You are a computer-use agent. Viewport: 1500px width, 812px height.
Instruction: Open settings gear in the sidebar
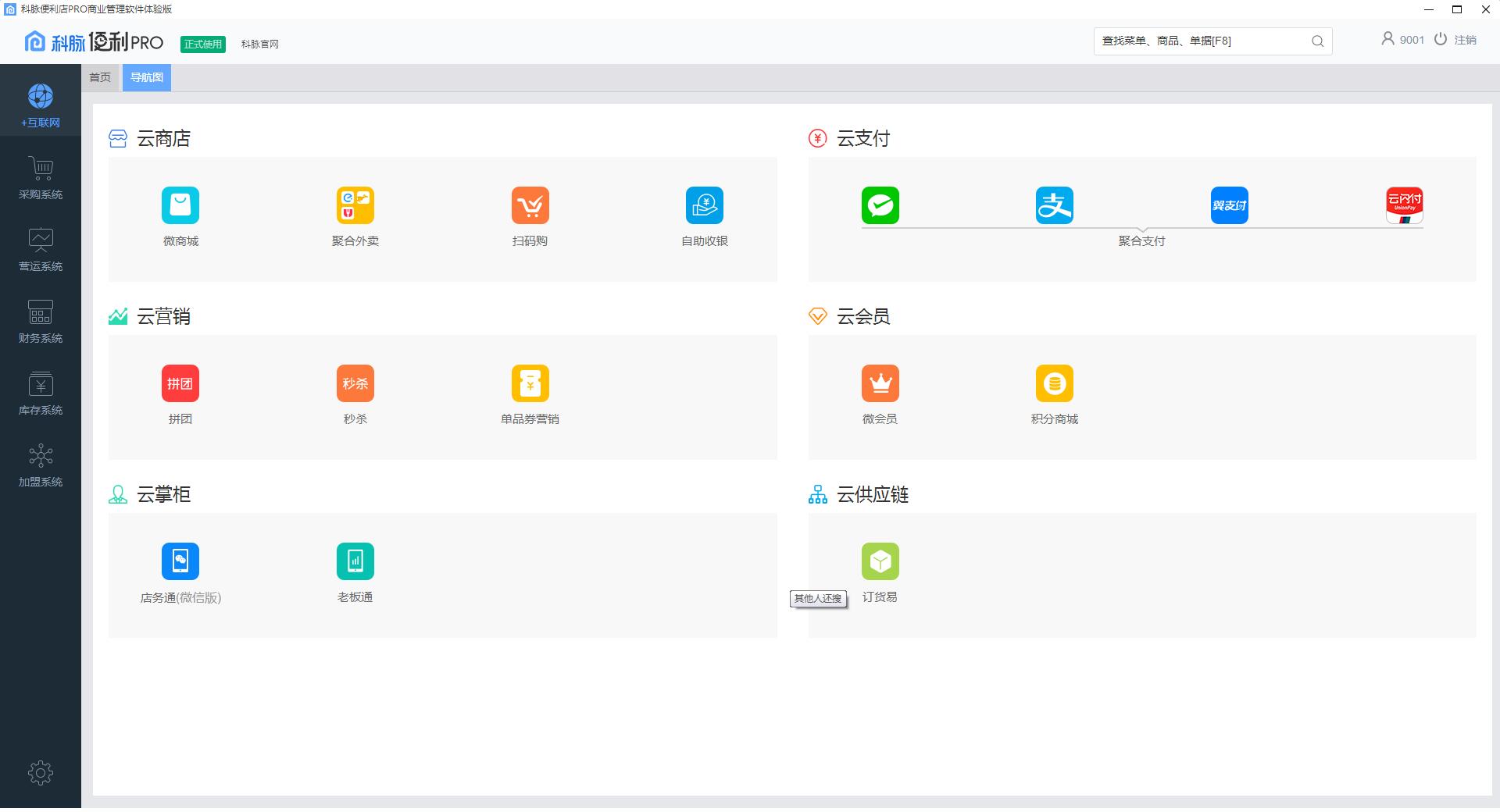point(41,773)
